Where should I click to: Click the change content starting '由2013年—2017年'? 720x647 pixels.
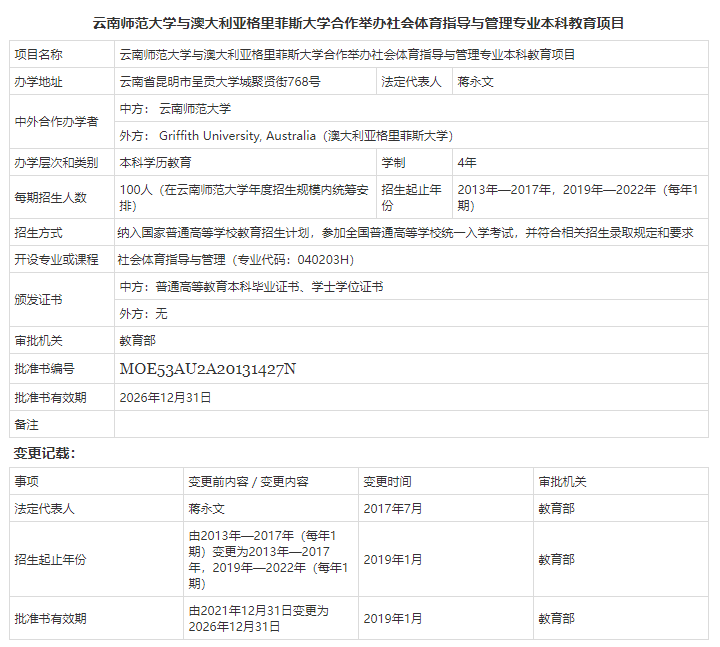[x=268, y=560]
